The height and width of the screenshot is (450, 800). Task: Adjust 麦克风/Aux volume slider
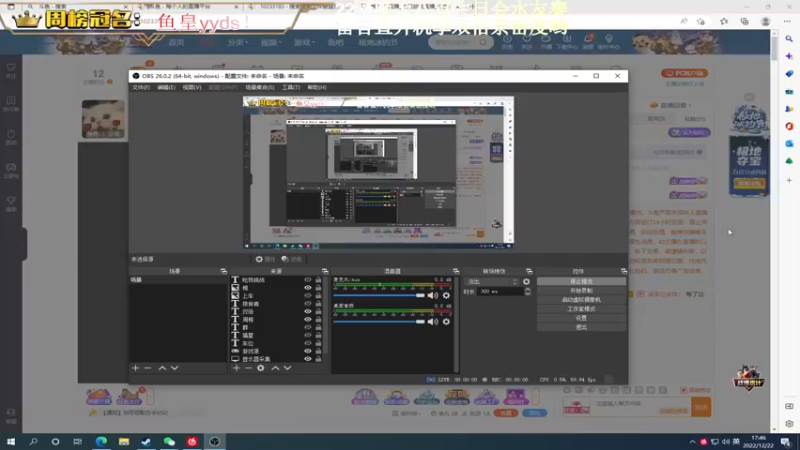click(379, 295)
